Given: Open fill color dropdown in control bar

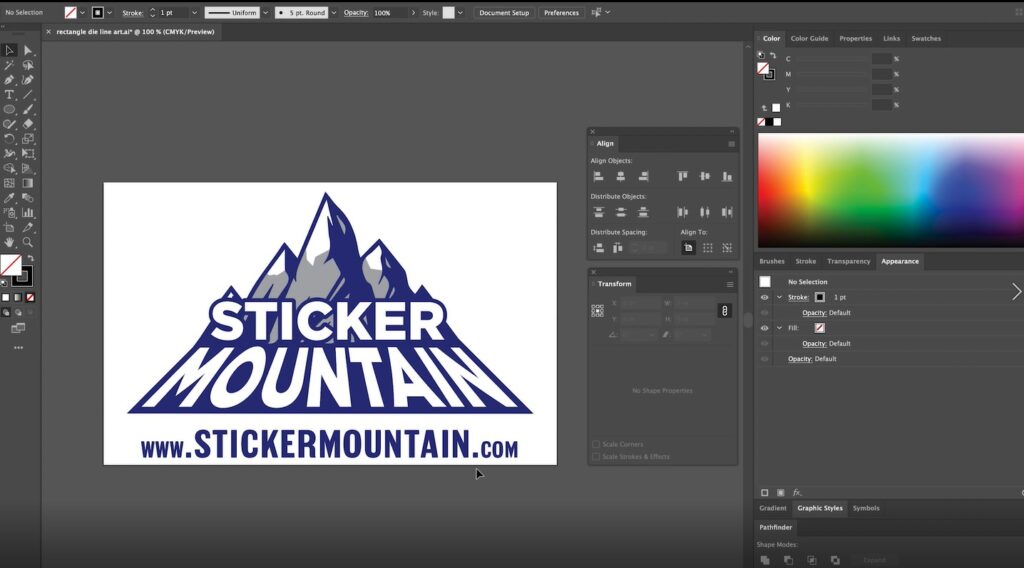Looking at the screenshot, I should tap(82, 12).
